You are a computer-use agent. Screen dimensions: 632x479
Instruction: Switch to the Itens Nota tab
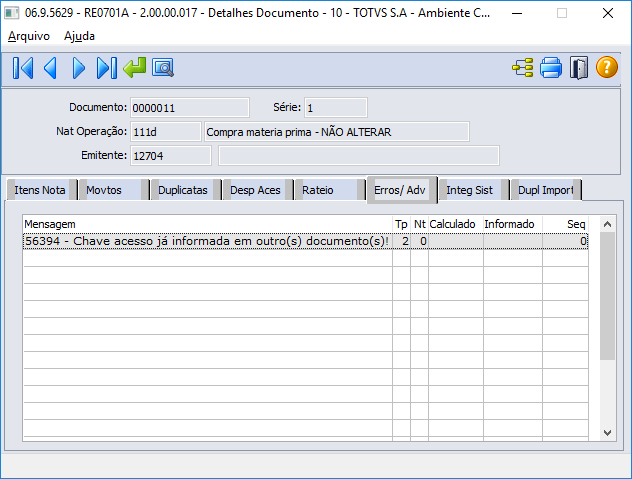[40, 190]
